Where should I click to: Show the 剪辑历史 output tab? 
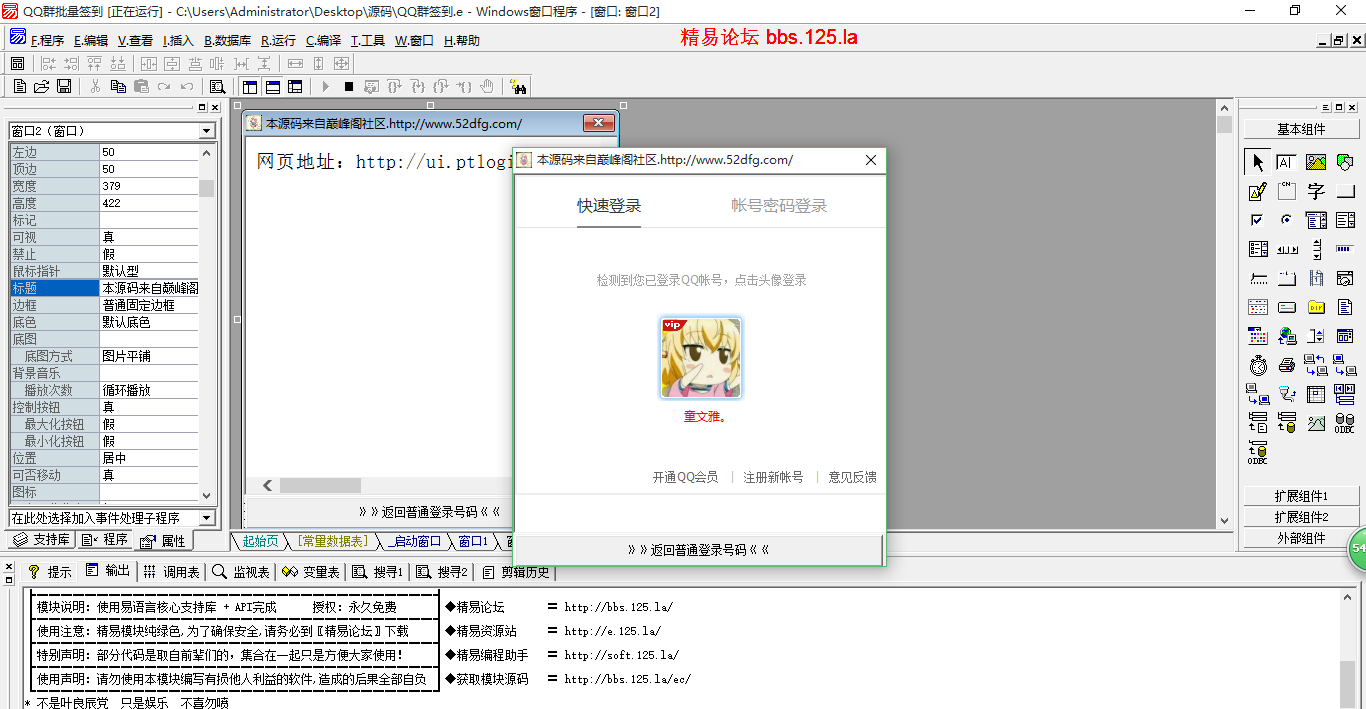coord(516,572)
